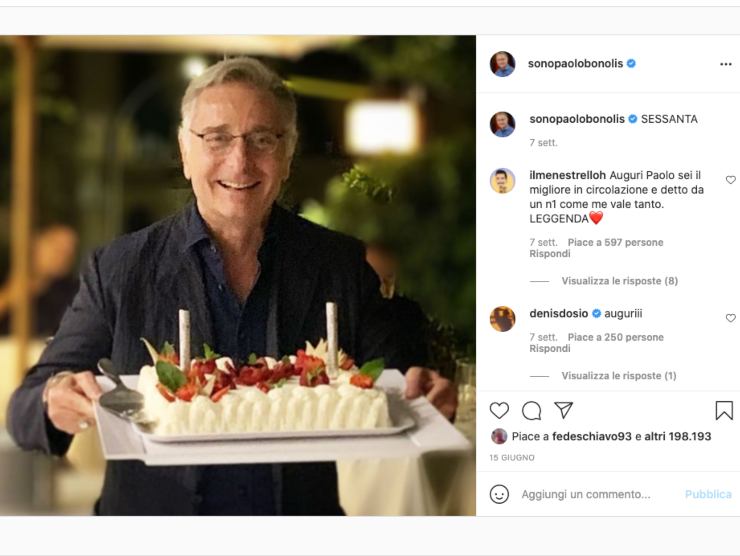Image resolution: width=740 pixels, height=556 pixels.
Task: Open the emoji picker smiley icon
Action: (x=499, y=494)
